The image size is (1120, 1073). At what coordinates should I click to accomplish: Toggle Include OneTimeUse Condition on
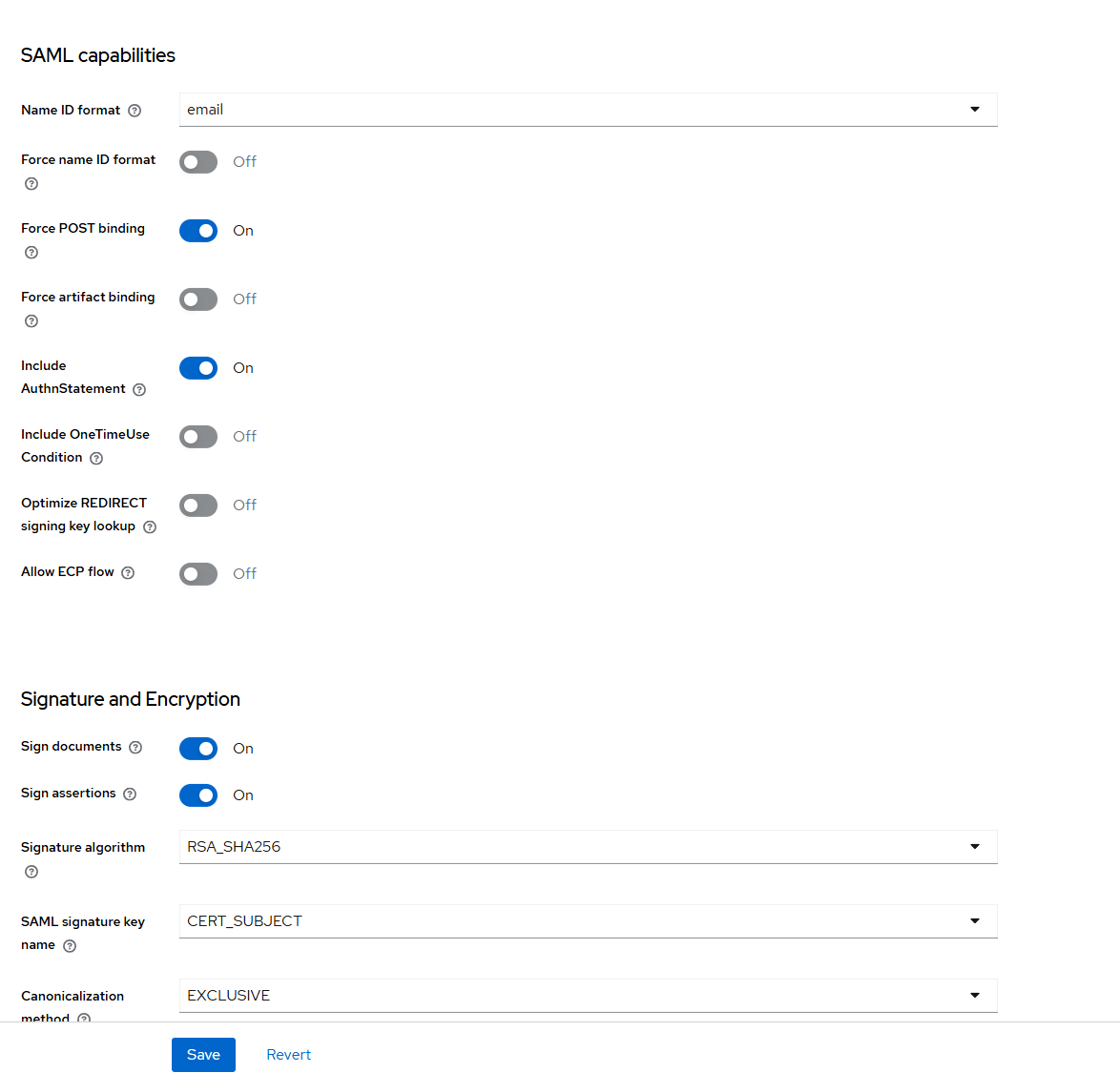tap(198, 436)
